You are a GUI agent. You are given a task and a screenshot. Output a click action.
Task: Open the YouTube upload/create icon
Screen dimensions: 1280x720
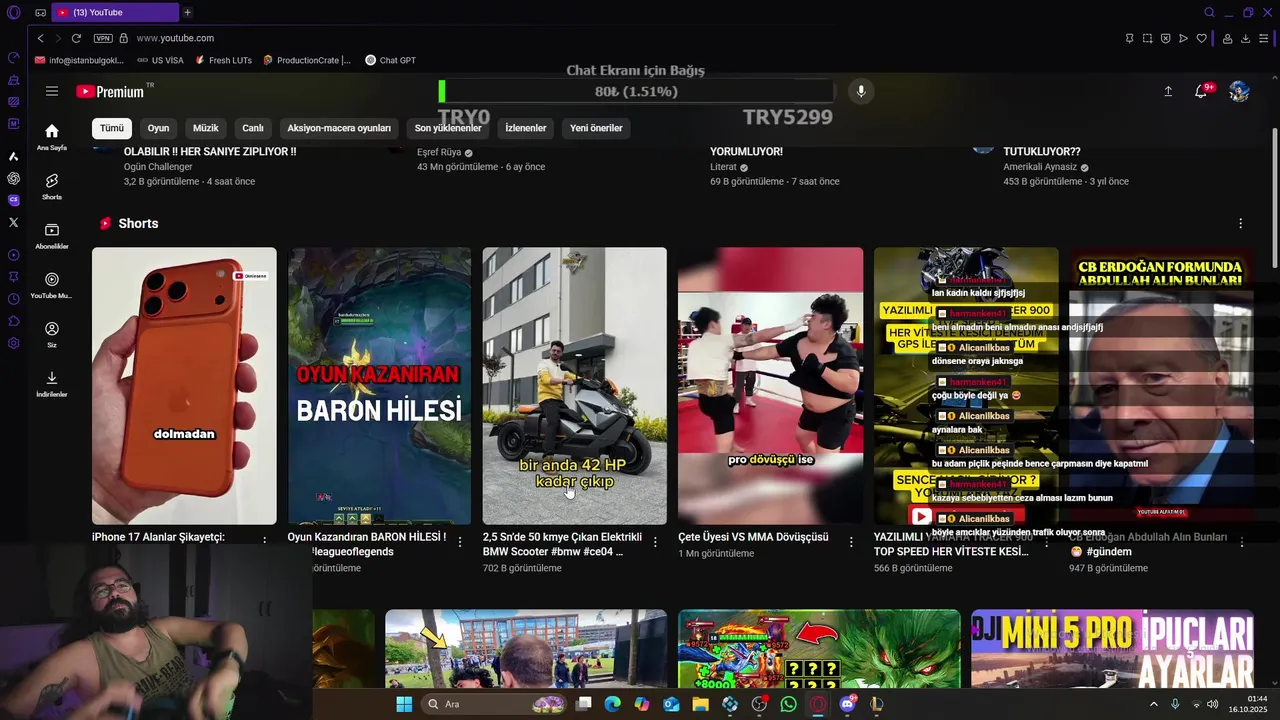(1168, 91)
